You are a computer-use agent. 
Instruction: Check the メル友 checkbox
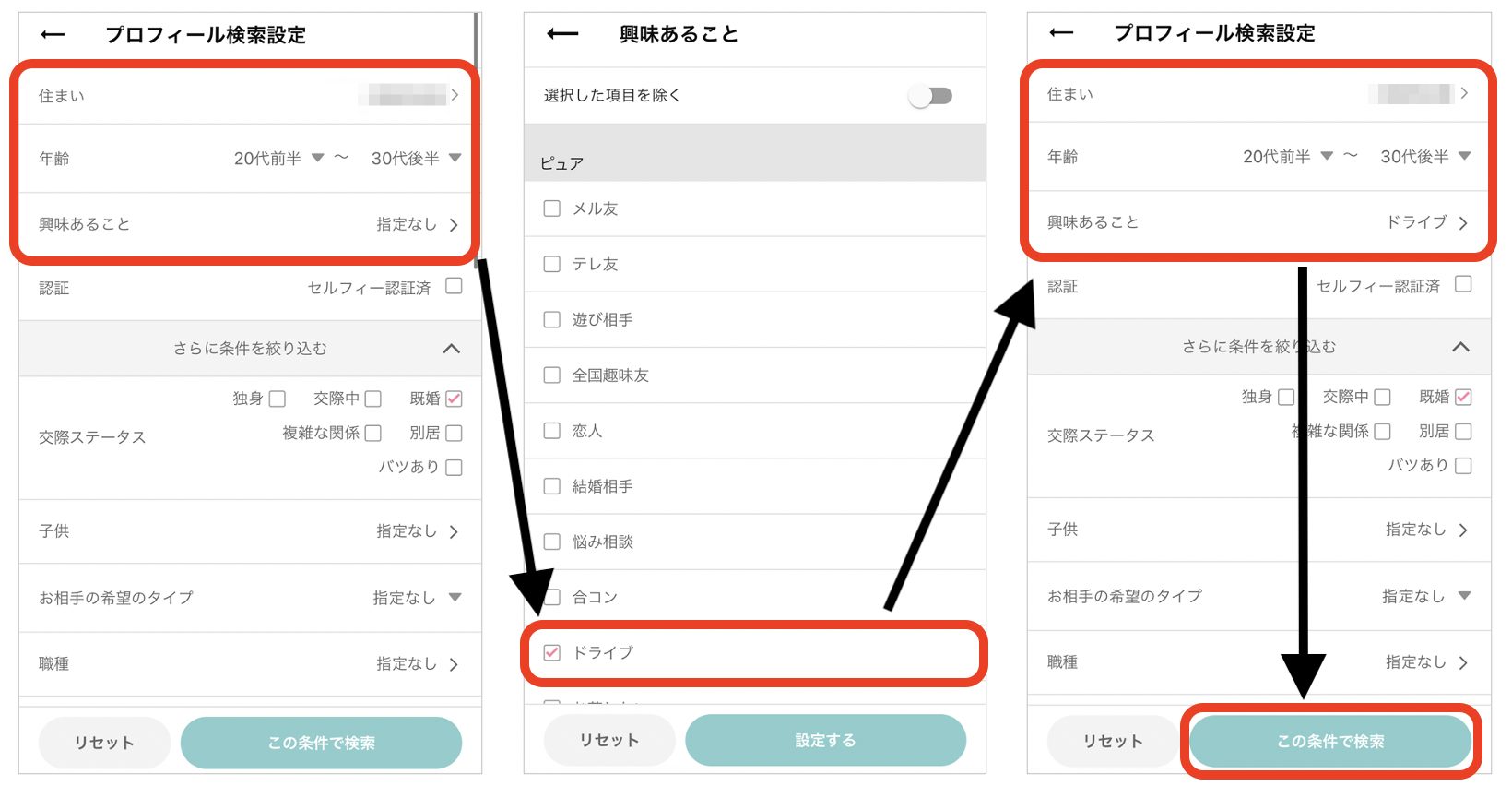[552, 208]
